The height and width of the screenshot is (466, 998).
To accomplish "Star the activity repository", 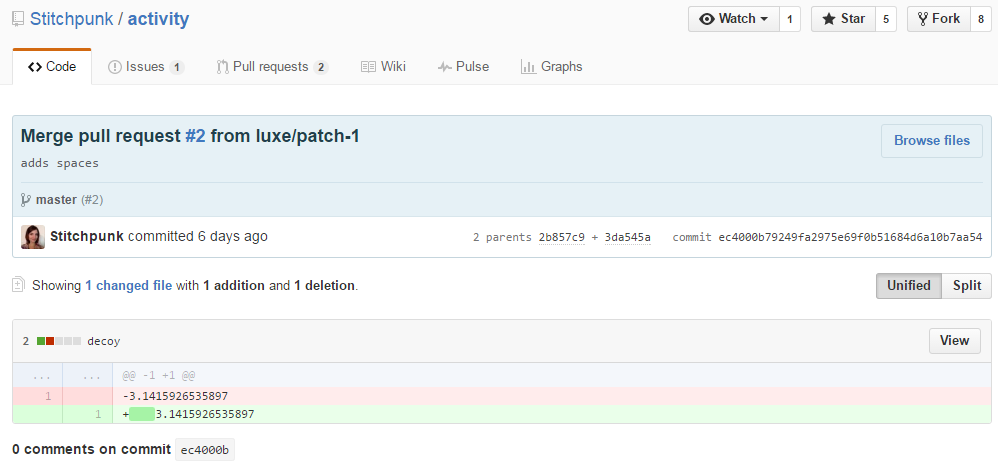I will [x=842, y=19].
